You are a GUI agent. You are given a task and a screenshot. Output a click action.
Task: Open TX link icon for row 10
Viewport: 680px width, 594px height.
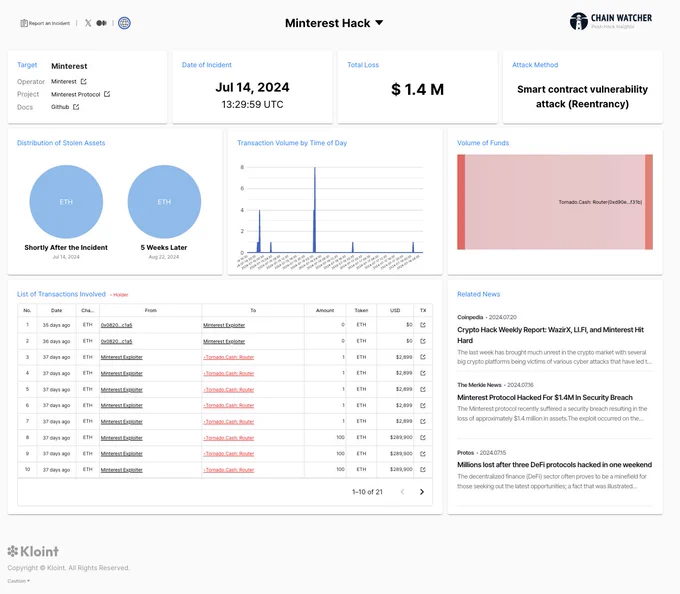tap(423, 470)
